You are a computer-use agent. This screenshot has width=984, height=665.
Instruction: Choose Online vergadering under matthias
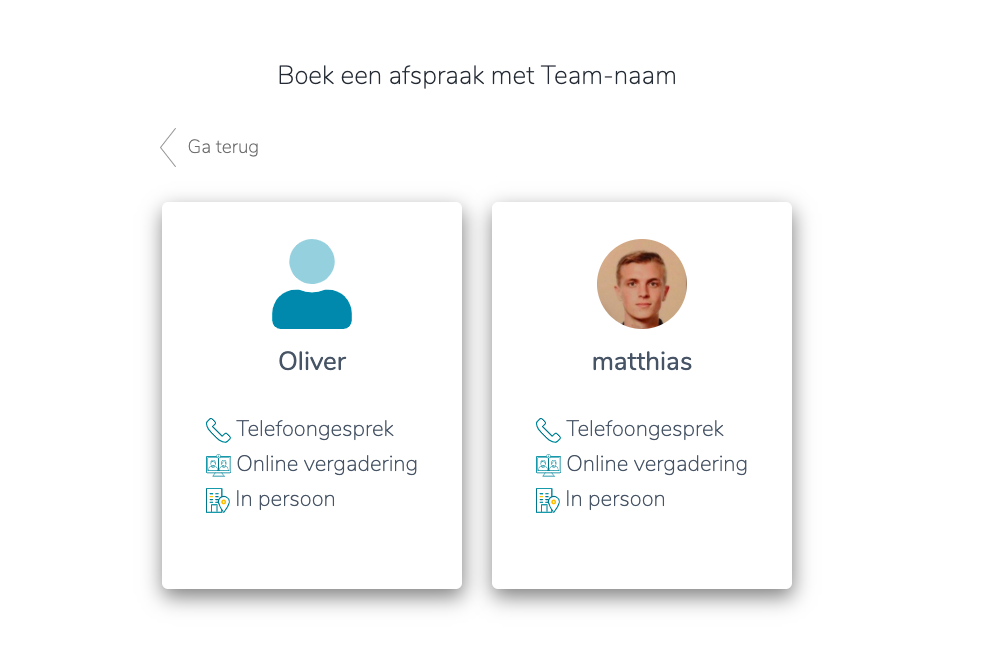pyautogui.click(x=657, y=464)
